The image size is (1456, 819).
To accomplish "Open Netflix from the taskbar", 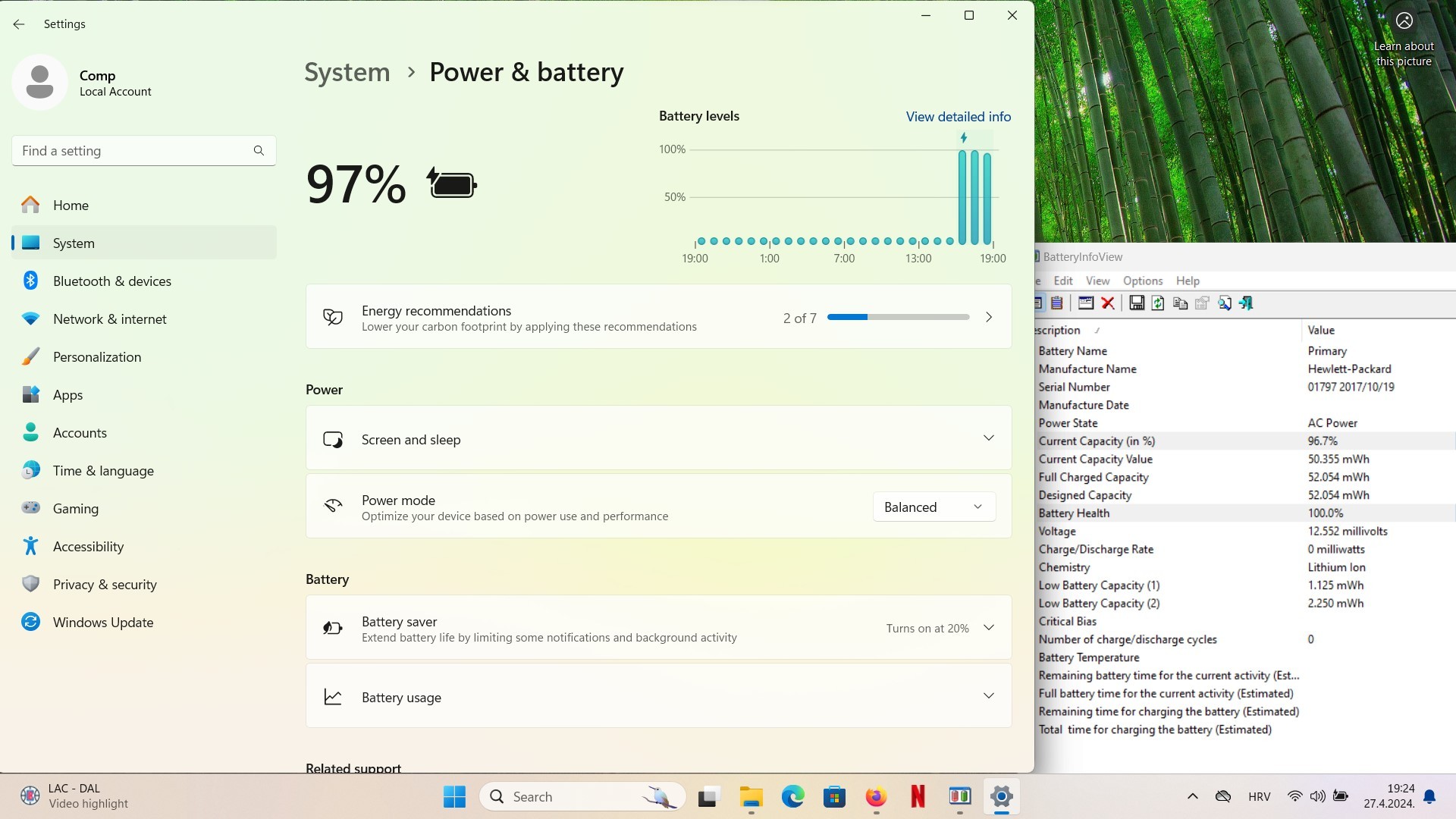I will tap(918, 796).
